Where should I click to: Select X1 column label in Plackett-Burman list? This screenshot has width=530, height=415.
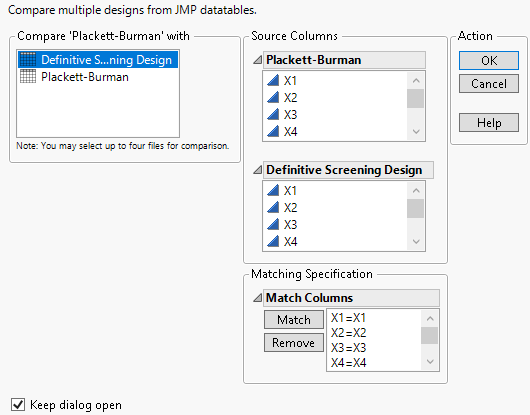tap(290, 81)
